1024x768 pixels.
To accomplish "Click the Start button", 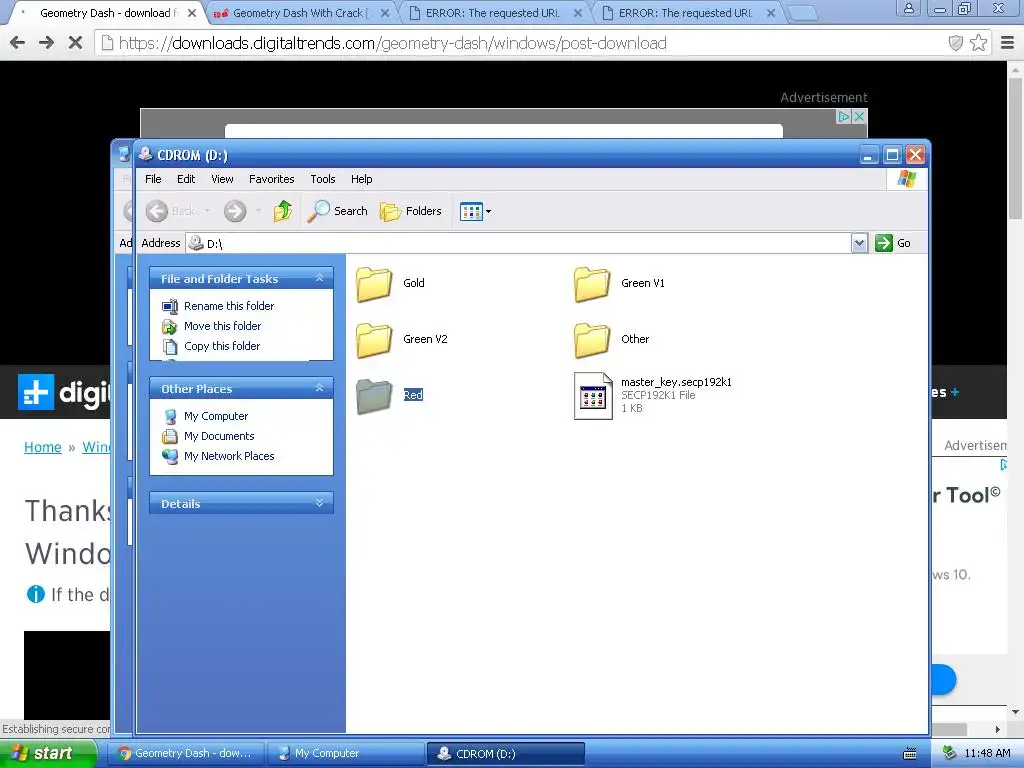I will point(48,753).
